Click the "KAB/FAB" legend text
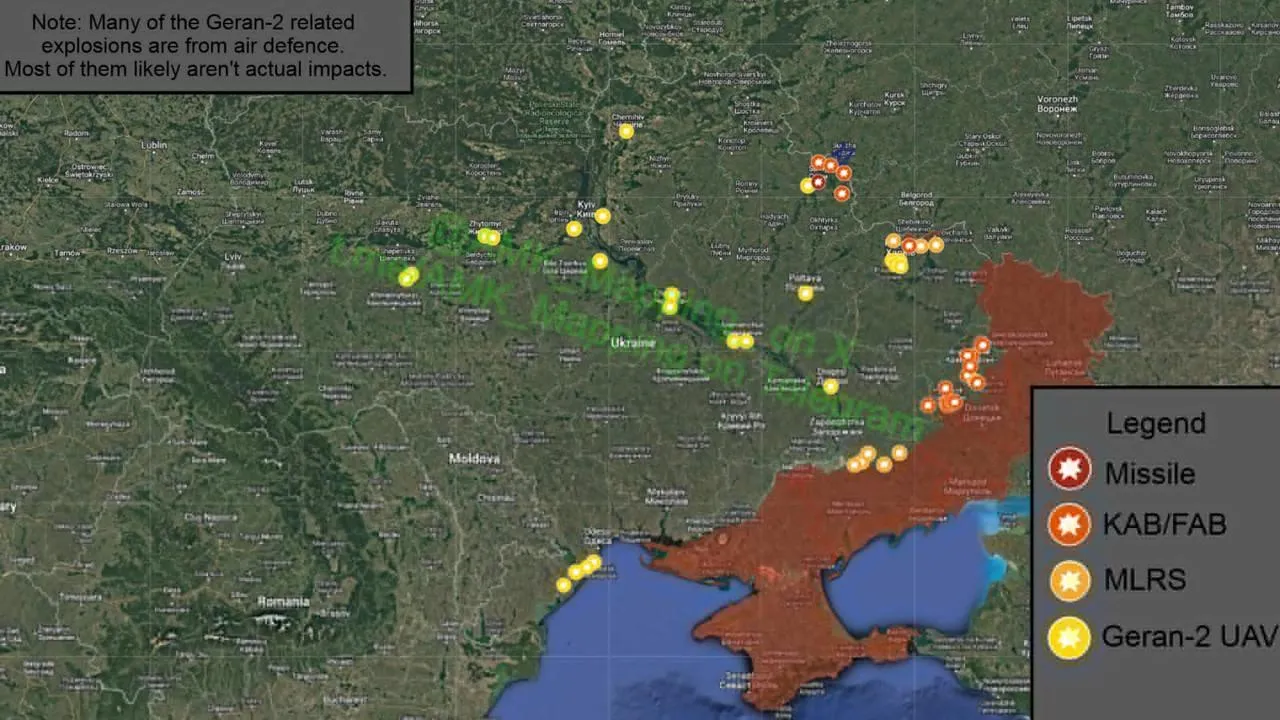This screenshot has height=720, width=1280. tap(1165, 525)
